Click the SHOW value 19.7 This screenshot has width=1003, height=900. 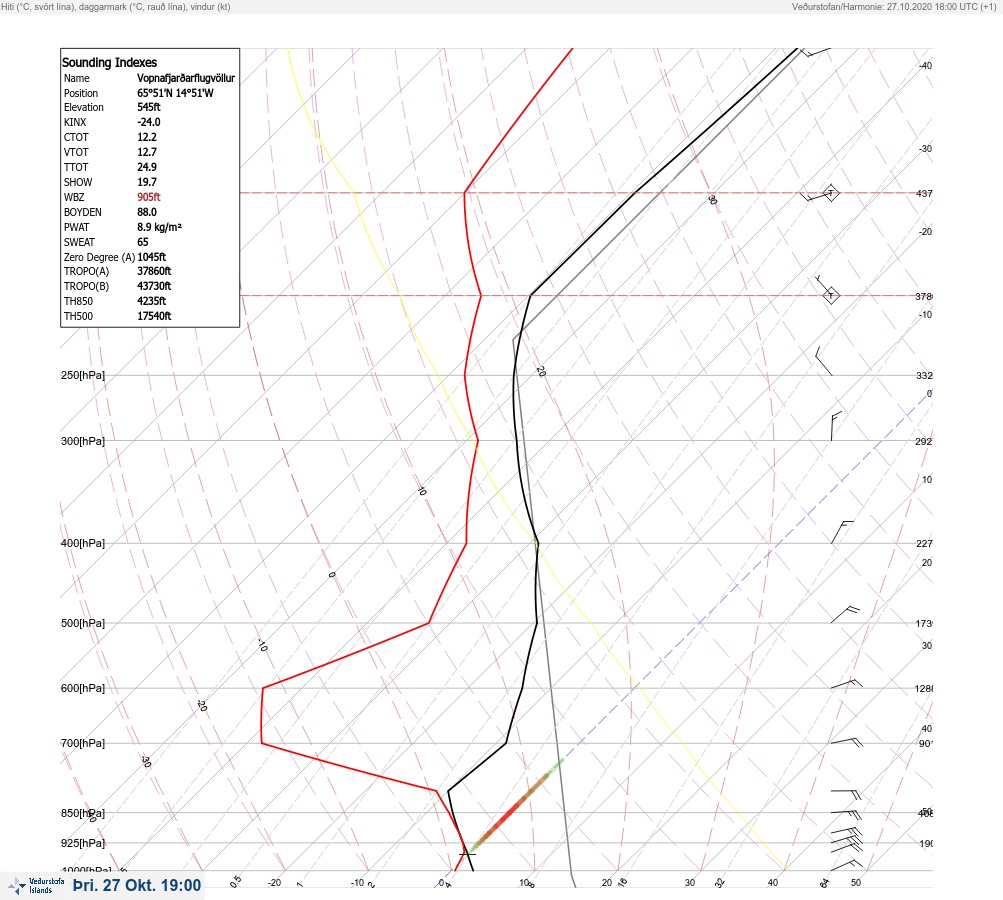pos(146,182)
